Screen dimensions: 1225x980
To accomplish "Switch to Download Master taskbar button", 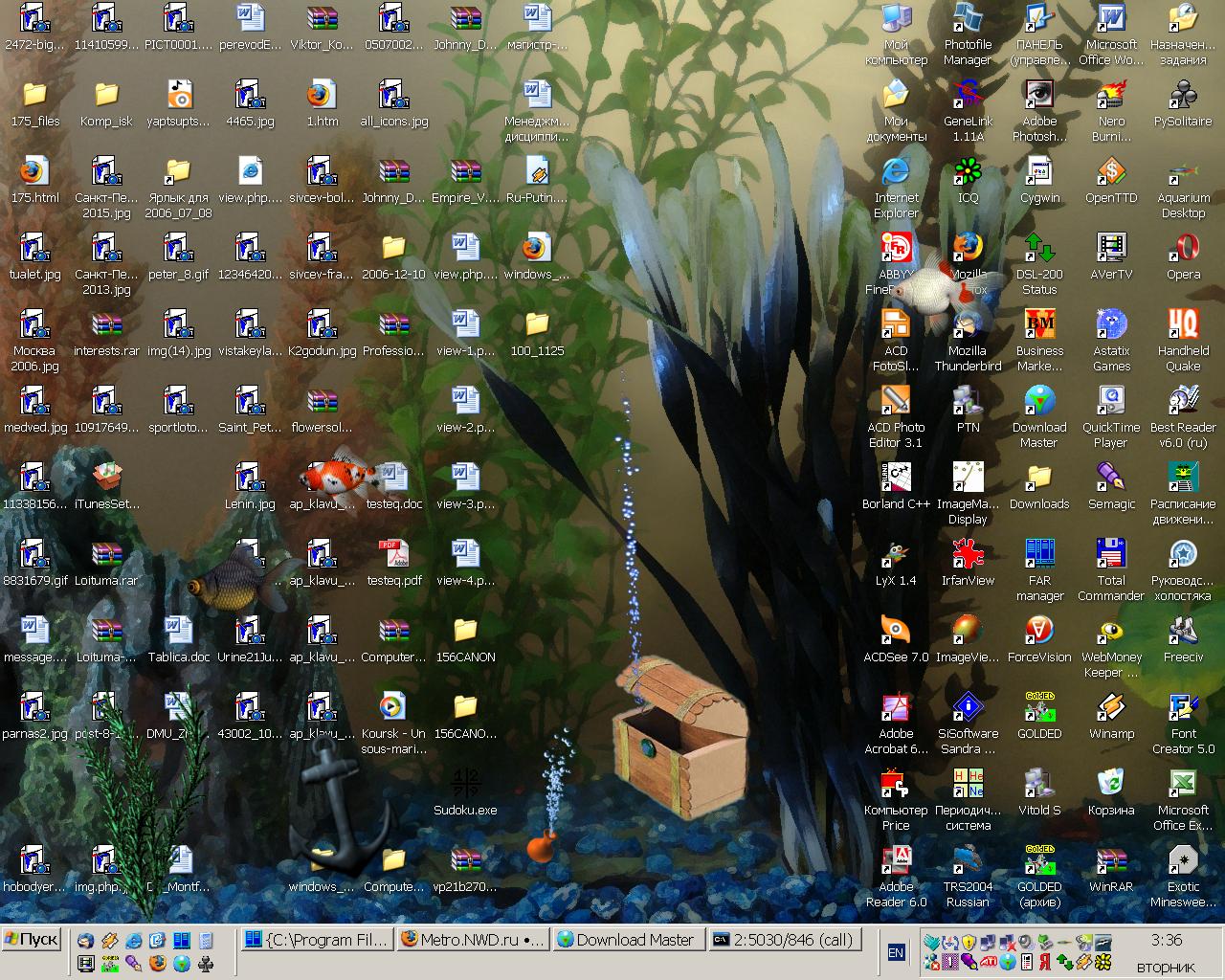I will pyautogui.click(x=629, y=940).
